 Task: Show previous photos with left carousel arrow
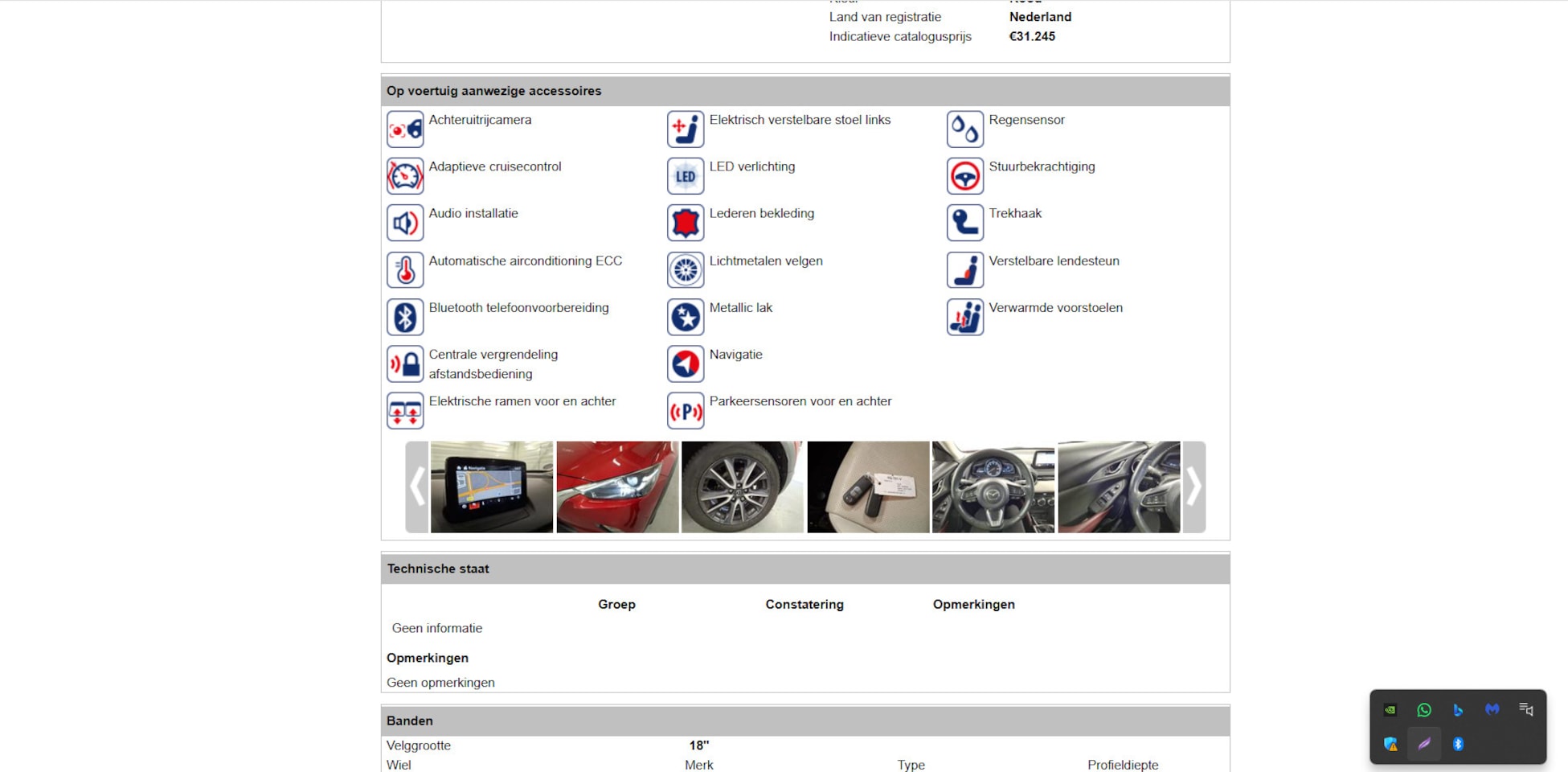(x=416, y=487)
